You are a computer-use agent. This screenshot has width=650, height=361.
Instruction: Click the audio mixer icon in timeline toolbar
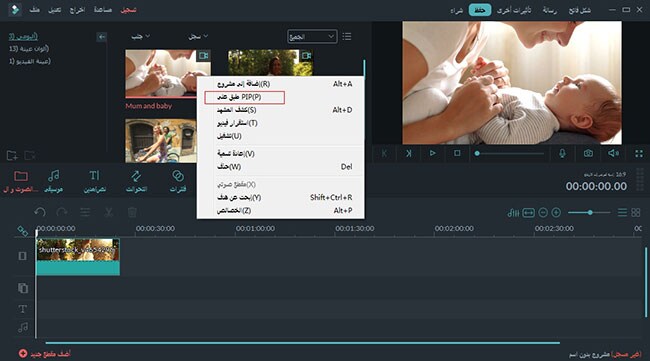(x=513, y=213)
